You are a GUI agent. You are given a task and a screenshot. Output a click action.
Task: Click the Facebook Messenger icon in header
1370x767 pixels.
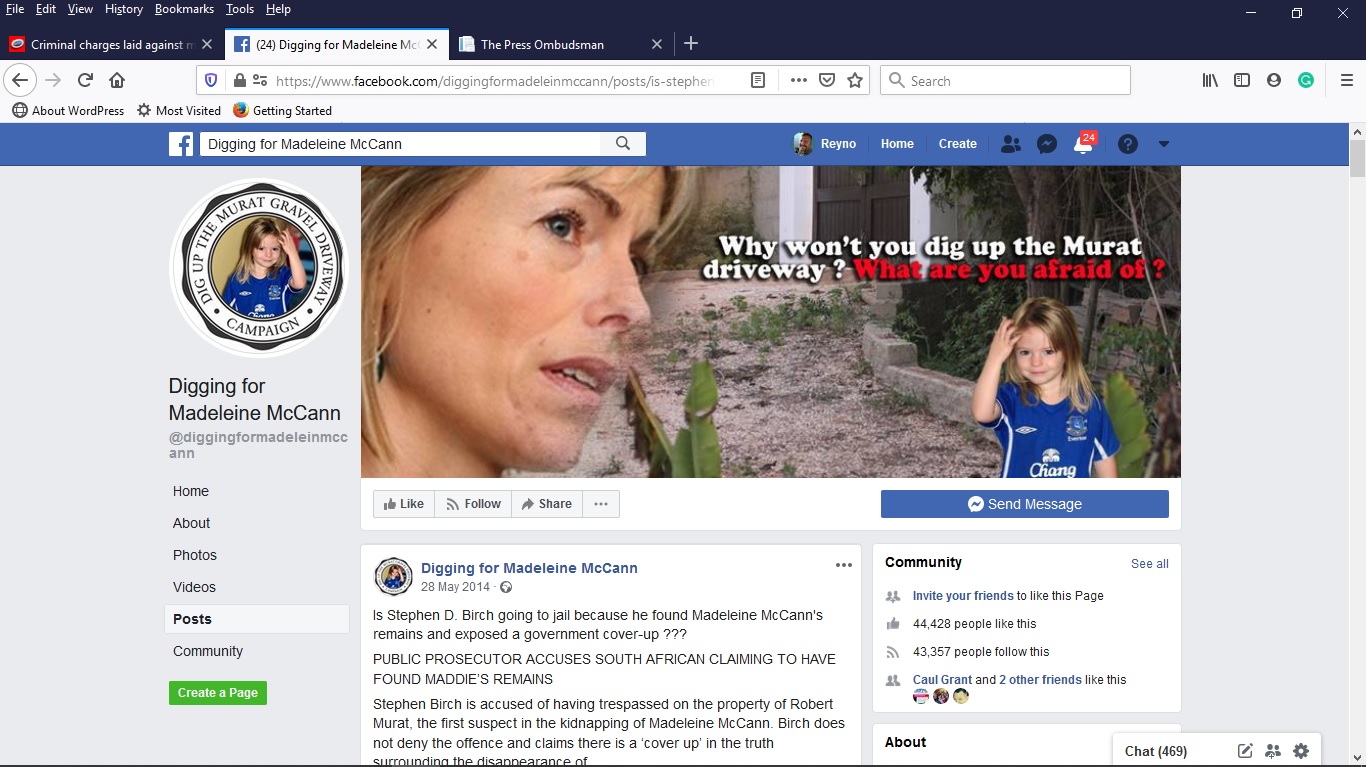1047,144
